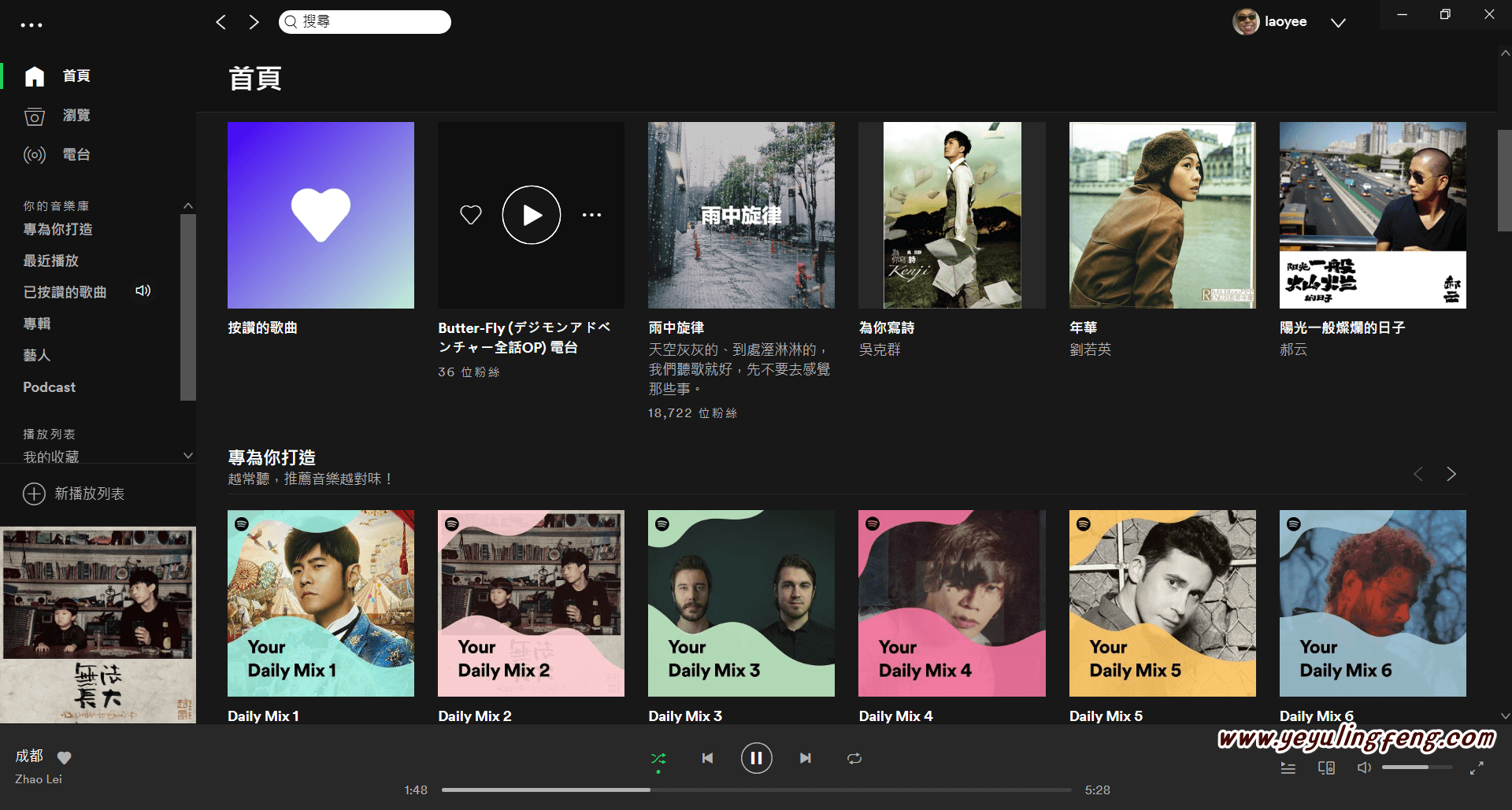Viewport: 1512px width, 810px height.
Task: Open more options on Butter-Fly radio card
Action: click(x=591, y=215)
